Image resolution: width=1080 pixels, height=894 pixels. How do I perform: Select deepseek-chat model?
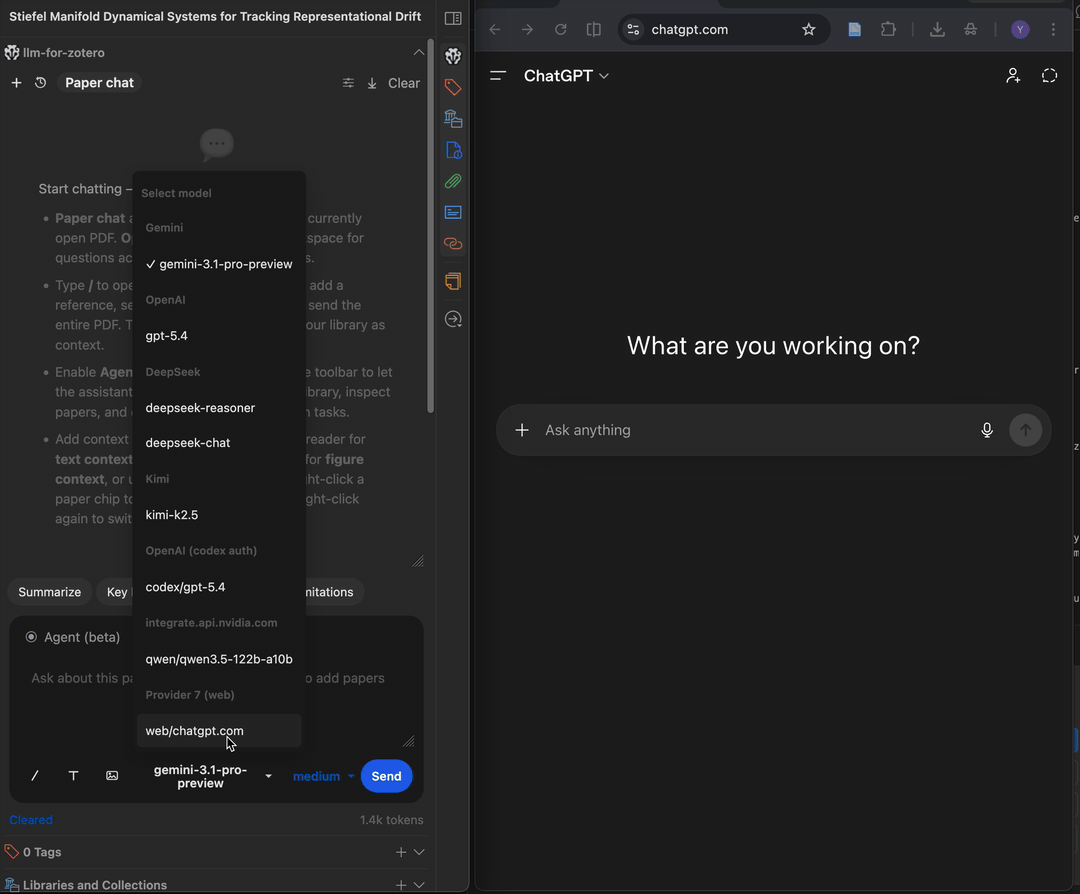(x=219, y=443)
